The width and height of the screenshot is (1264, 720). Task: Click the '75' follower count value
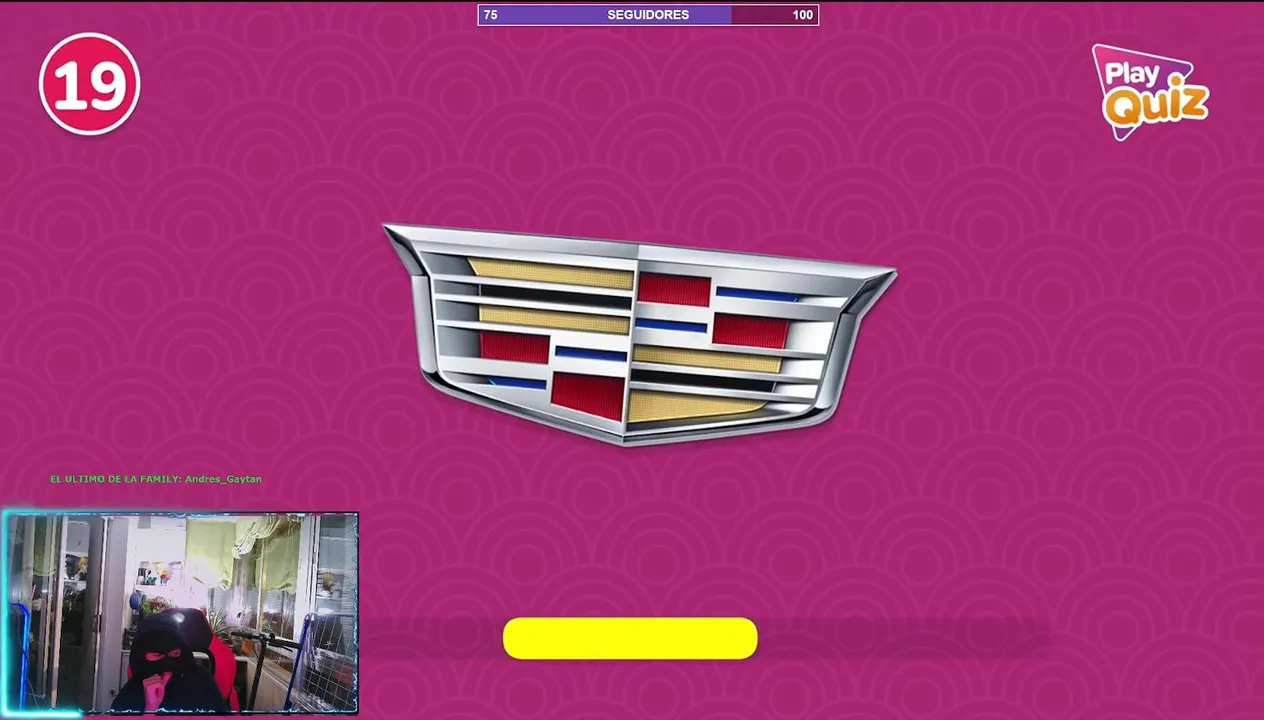click(x=490, y=15)
